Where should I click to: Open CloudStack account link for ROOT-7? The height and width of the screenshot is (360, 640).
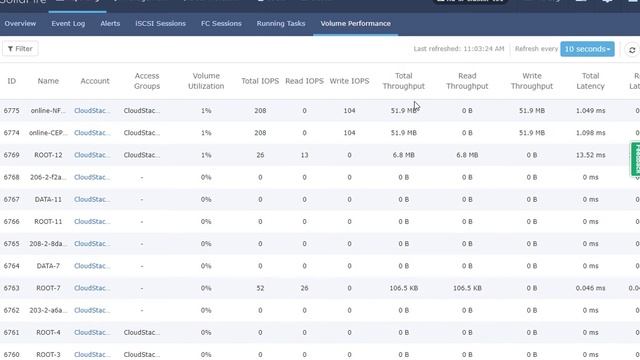[x=92, y=288]
